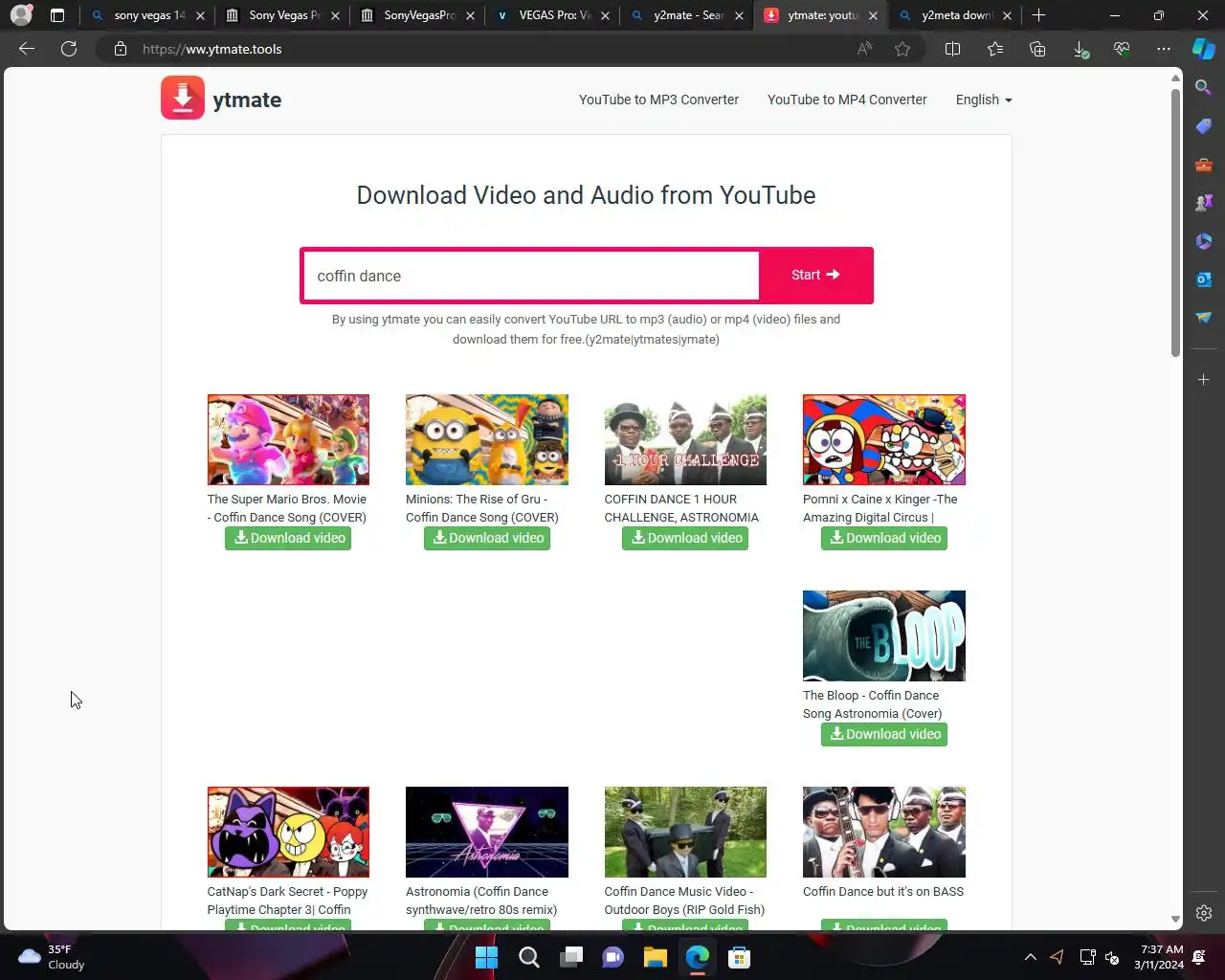Open The Amazing Digital Circus thumbnail
Image resolution: width=1225 pixels, height=980 pixels.
click(884, 439)
